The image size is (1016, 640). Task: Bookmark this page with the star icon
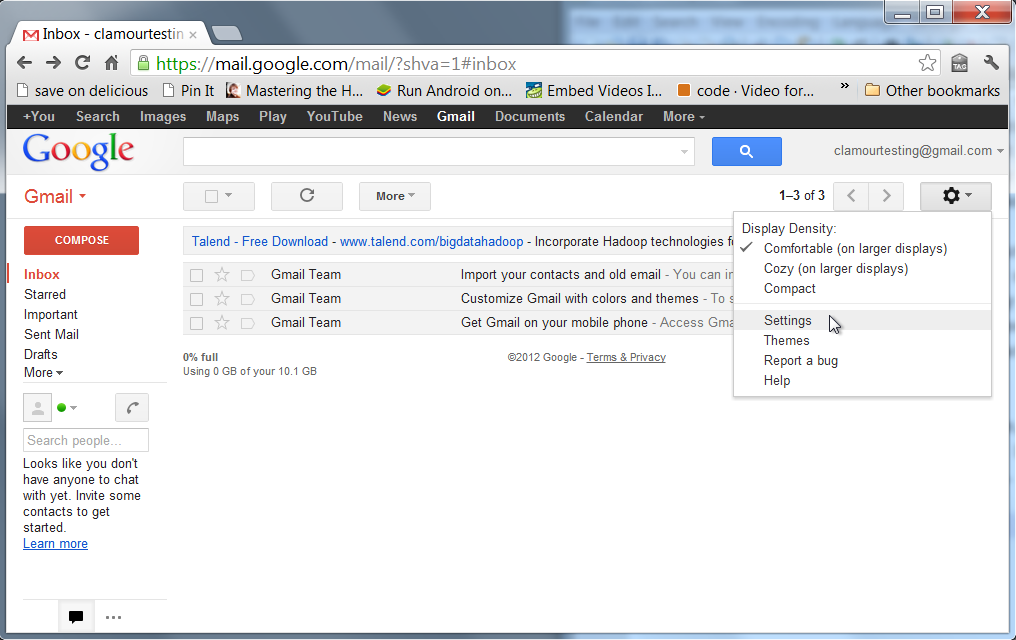[927, 63]
